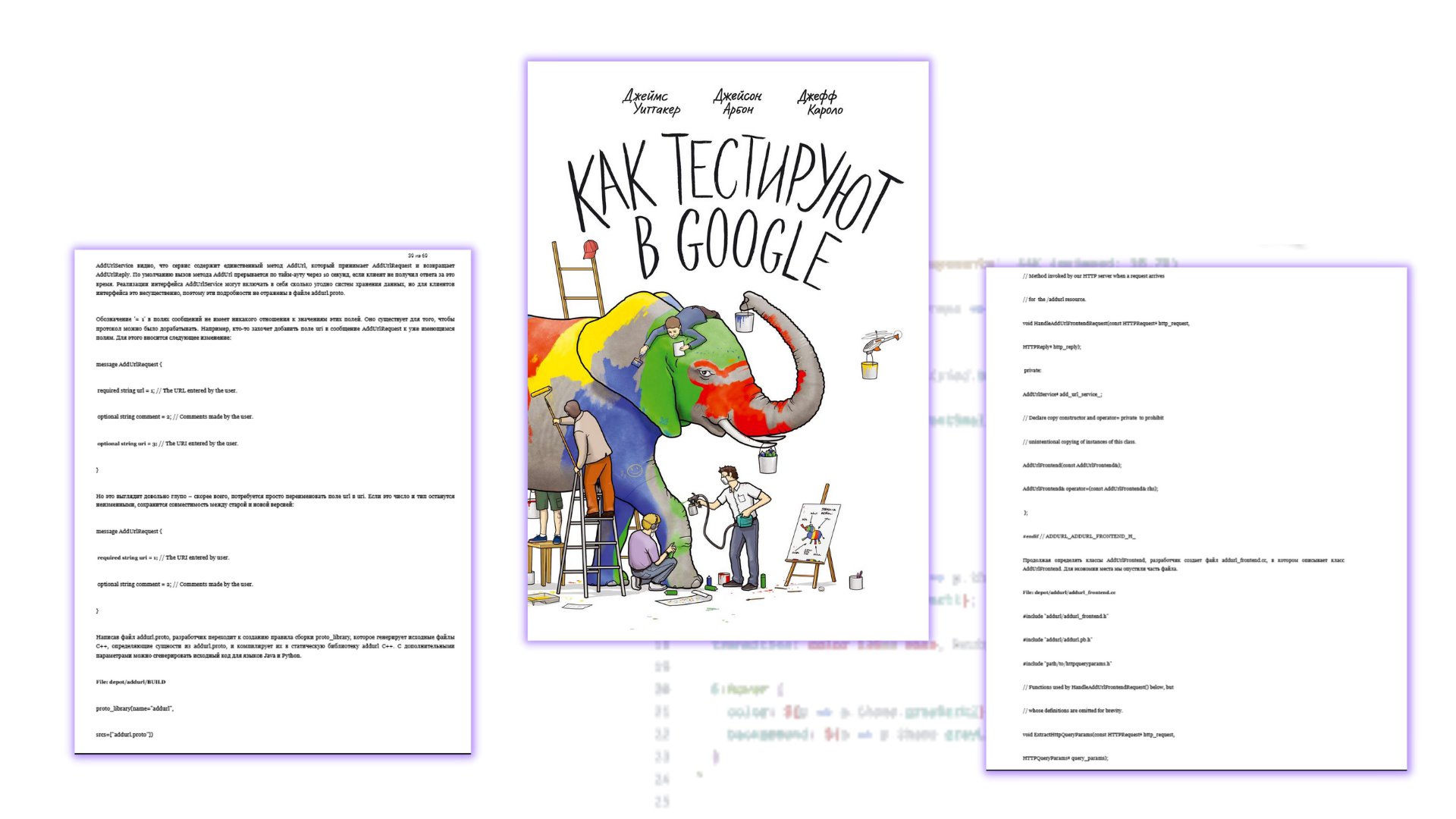Image resolution: width=1456 pixels, height=819 pixels.
Task: Click author name 'Джеймс Уиттакер' on cover
Action: (x=652, y=102)
